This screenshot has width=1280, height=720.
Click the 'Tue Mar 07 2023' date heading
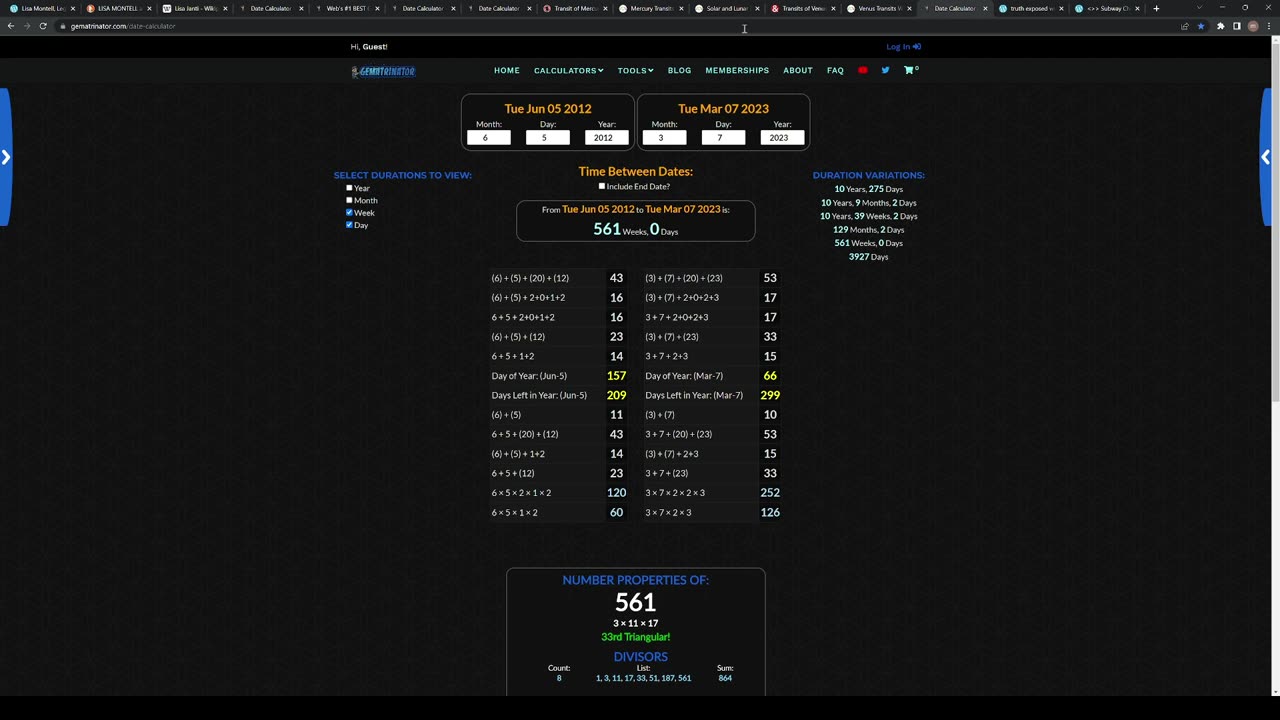click(723, 108)
